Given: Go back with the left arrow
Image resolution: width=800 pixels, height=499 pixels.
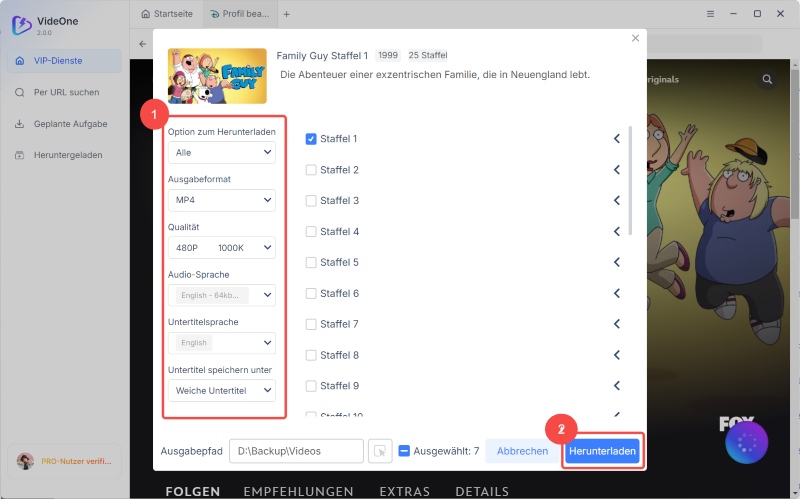Looking at the screenshot, I should (x=142, y=44).
